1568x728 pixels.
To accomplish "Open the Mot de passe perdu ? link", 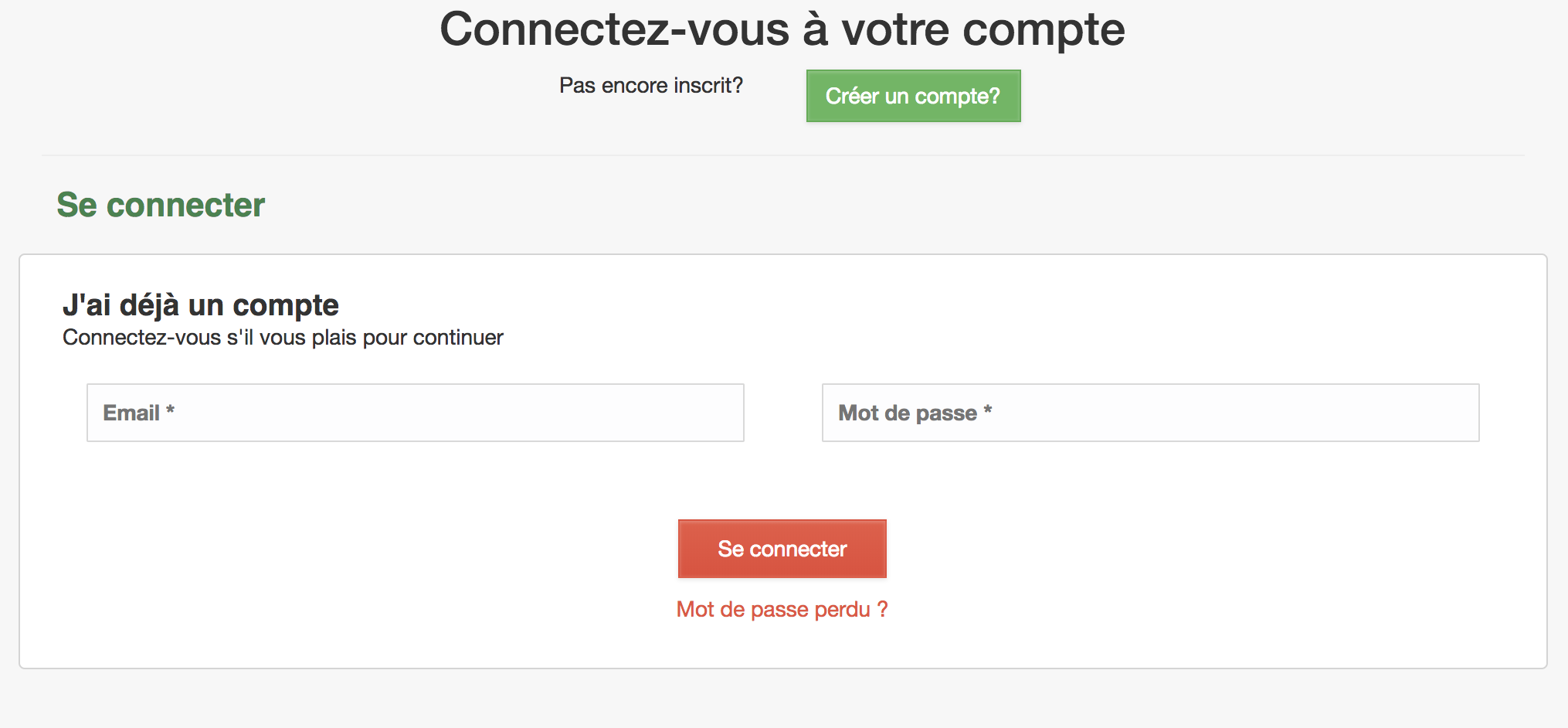I will (x=782, y=610).
